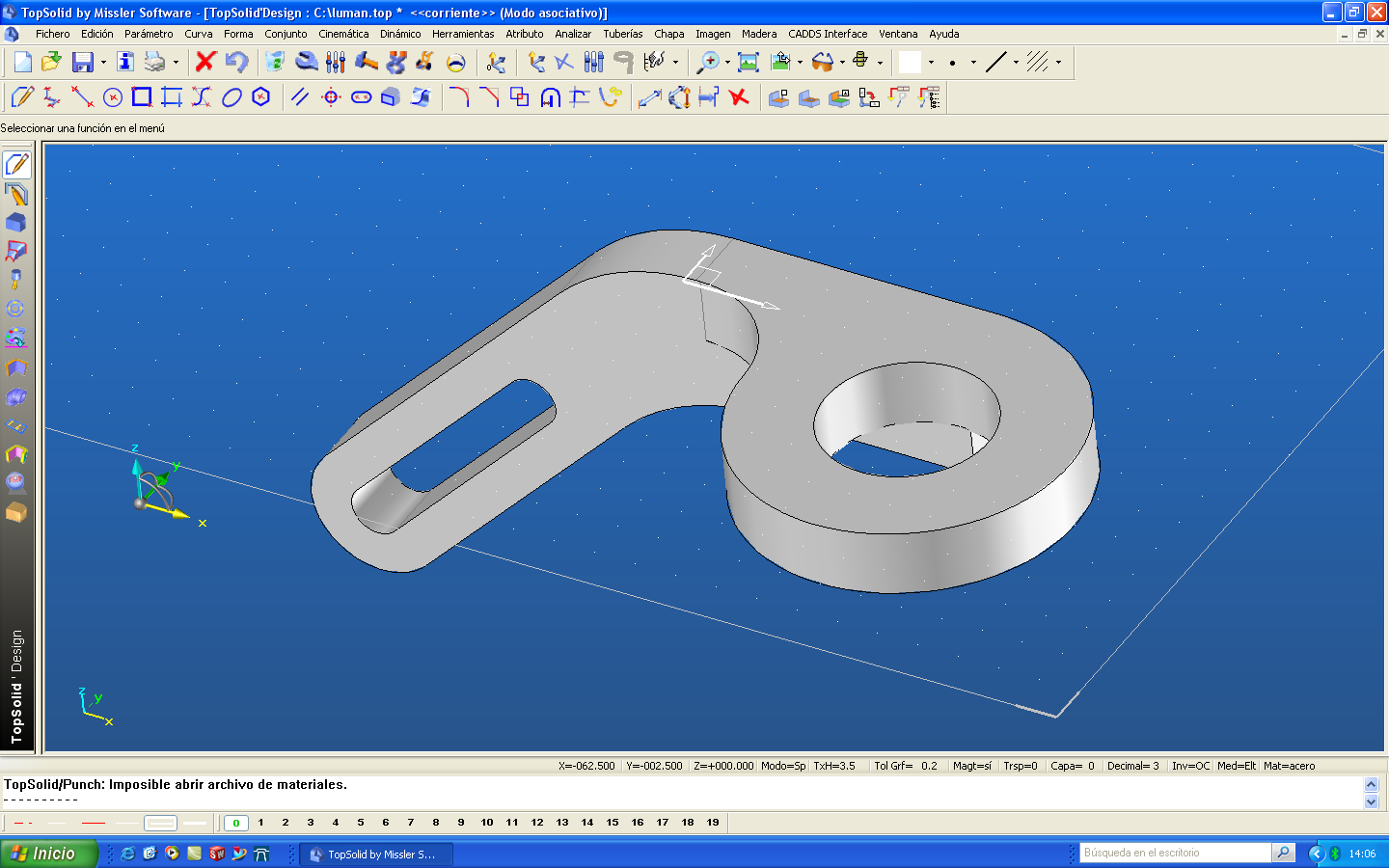This screenshot has width=1389, height=868.
Task: Undo the last action with the arrow icon
Action: tap(236, 62)
